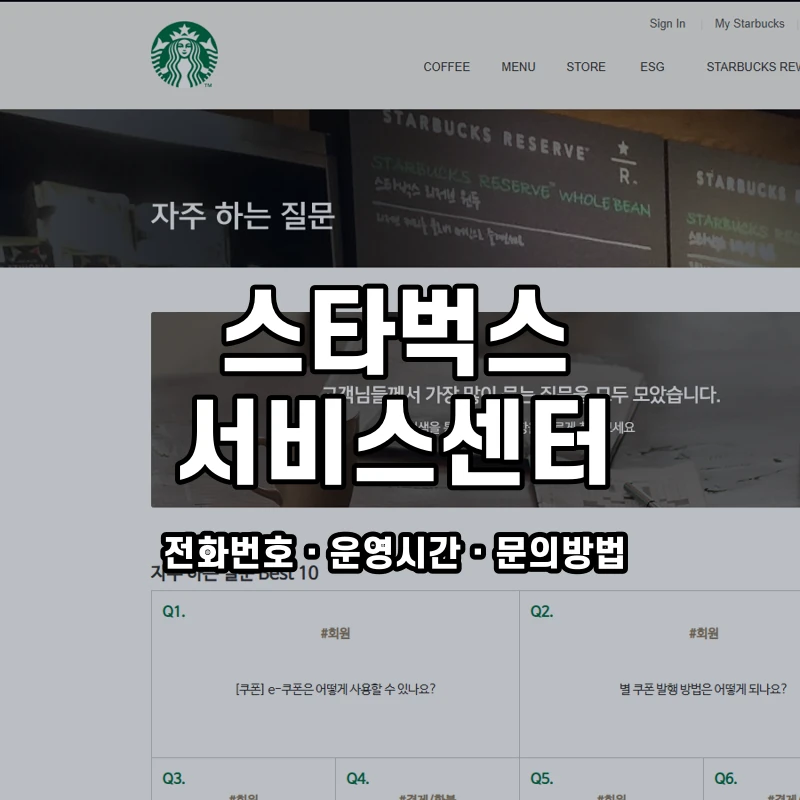The image size is (800, 800).
Task: Open Q2 별 쿠폰 발행 방법 question
Action: point(703,689)
